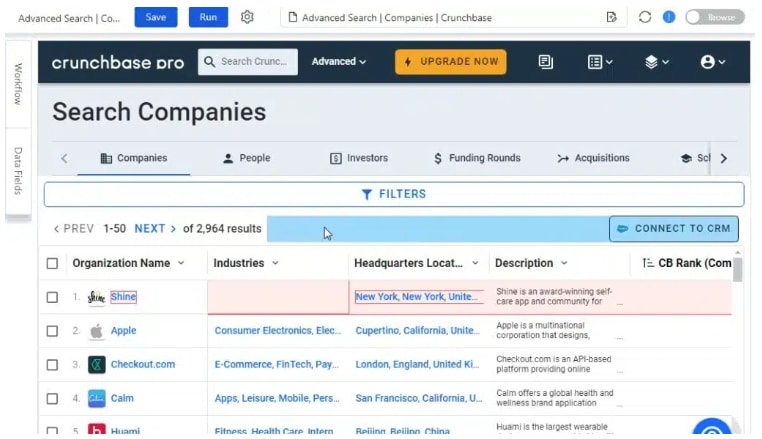Screen dimensions: 762x439
Task: Open the news feed icon in navbar
Action: tap(546, 62)
